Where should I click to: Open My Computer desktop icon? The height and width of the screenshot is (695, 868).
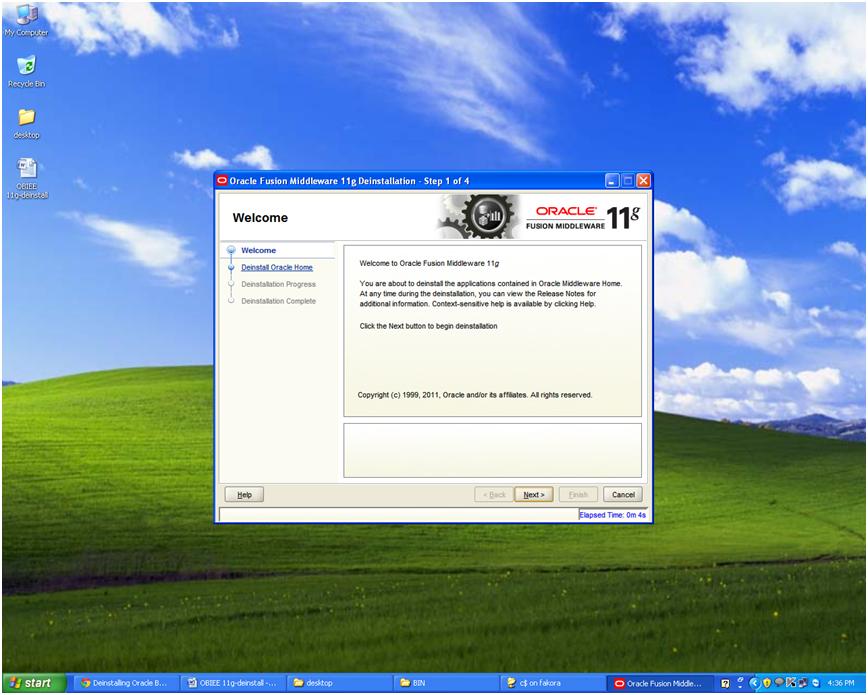point(26,21)
